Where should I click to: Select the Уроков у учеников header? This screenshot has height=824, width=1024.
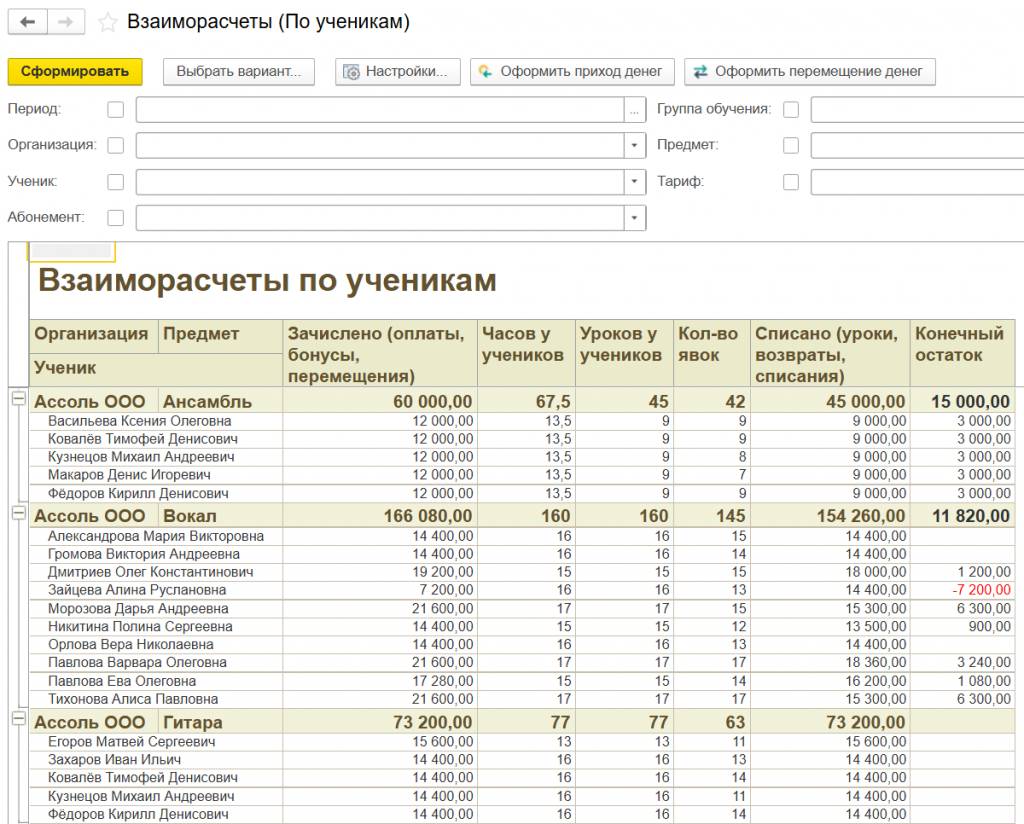(x=624, y=353)
